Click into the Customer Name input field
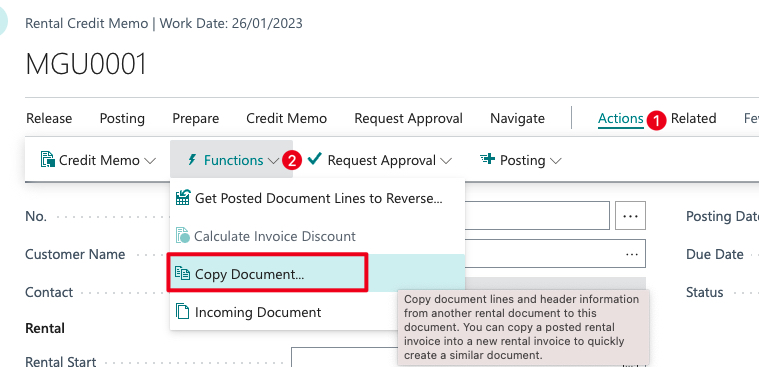The image size is (759, 367). point(555,253)
